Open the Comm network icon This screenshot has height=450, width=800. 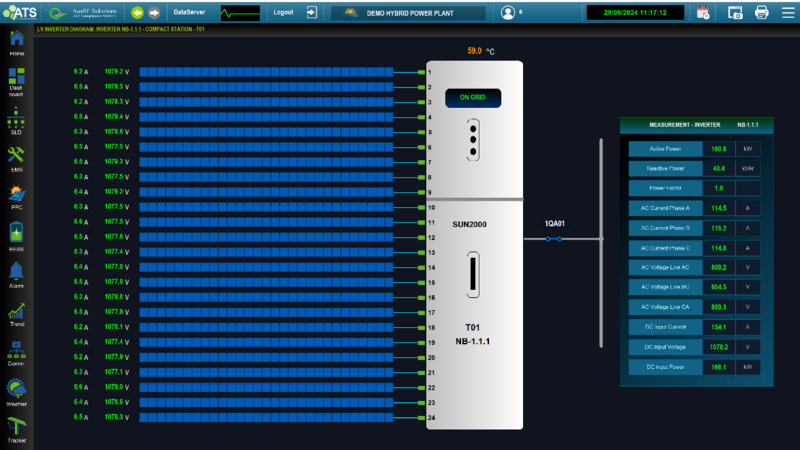(x=16, y=351)
